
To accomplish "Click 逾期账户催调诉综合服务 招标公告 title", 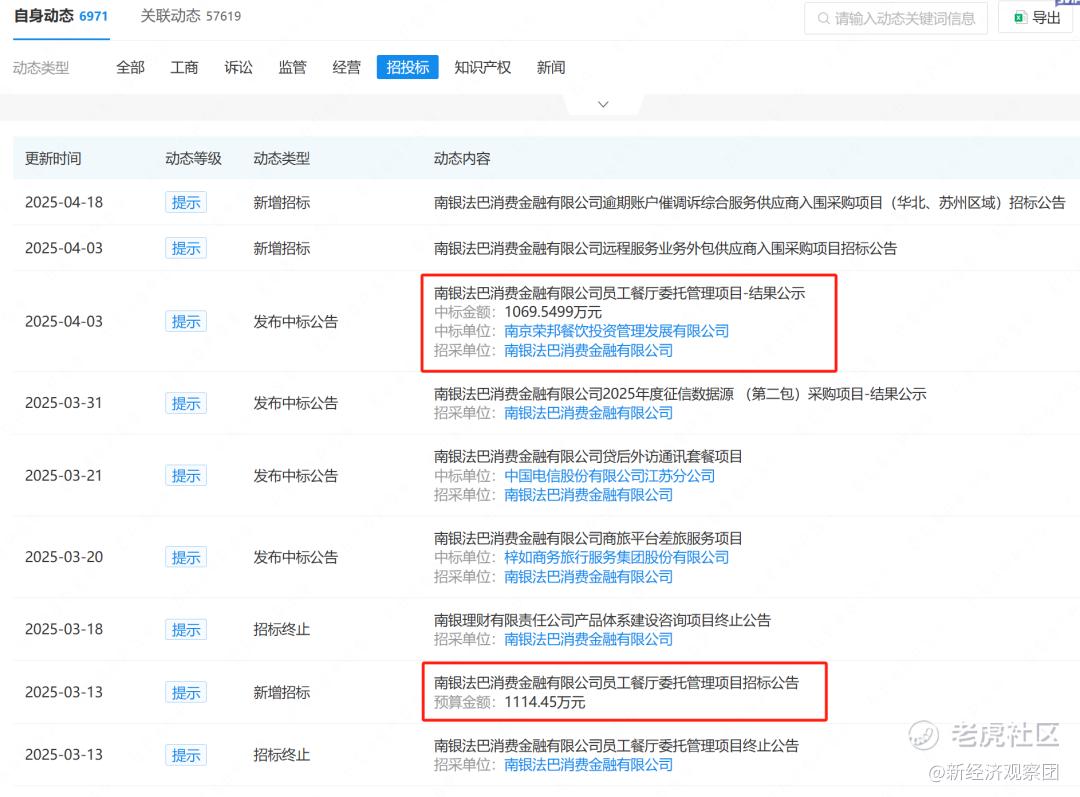I will (749, 203).
